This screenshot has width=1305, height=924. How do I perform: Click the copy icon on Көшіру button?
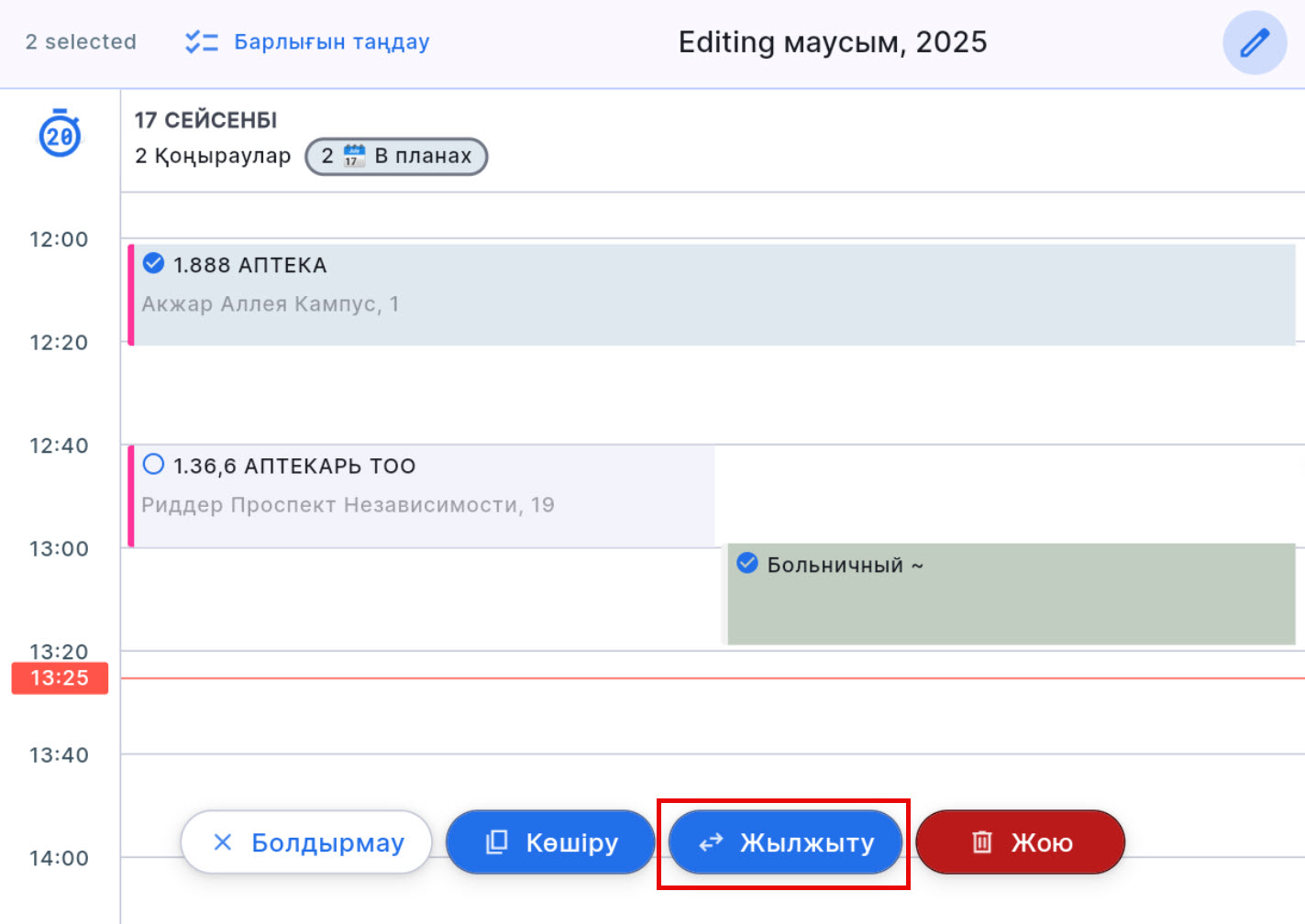pyautogui.click(x=496, y=841)
